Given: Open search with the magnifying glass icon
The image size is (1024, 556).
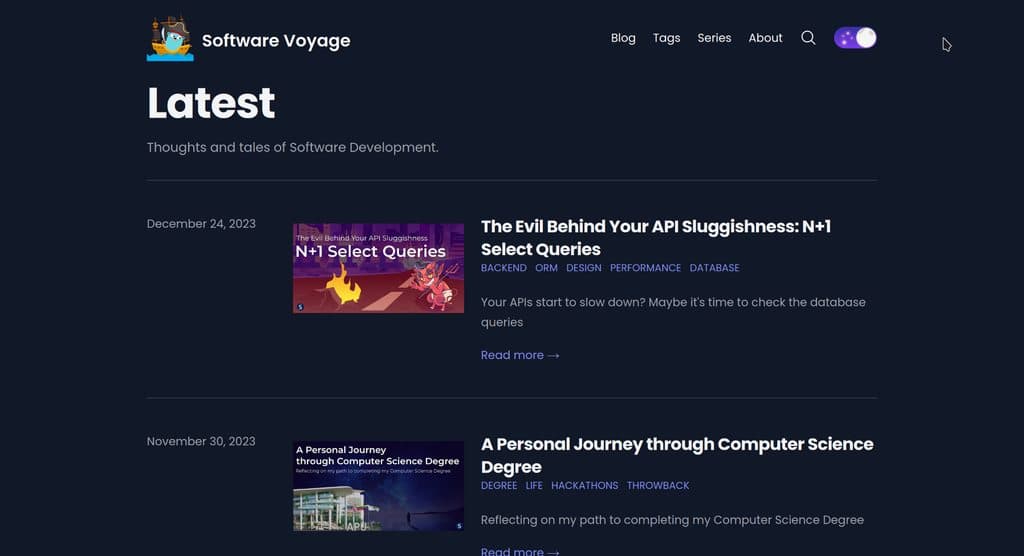Looking at the screenshot, I should tap(808, 38).
